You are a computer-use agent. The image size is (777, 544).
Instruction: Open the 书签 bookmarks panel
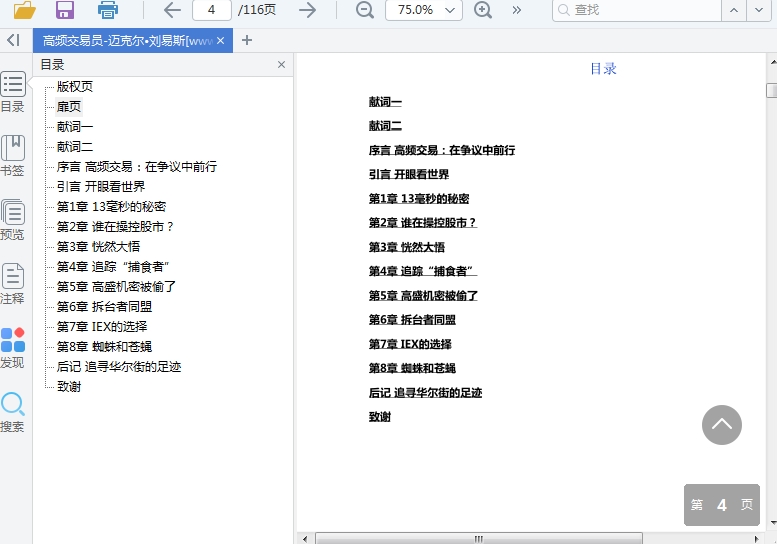click(x=13, y=156)
